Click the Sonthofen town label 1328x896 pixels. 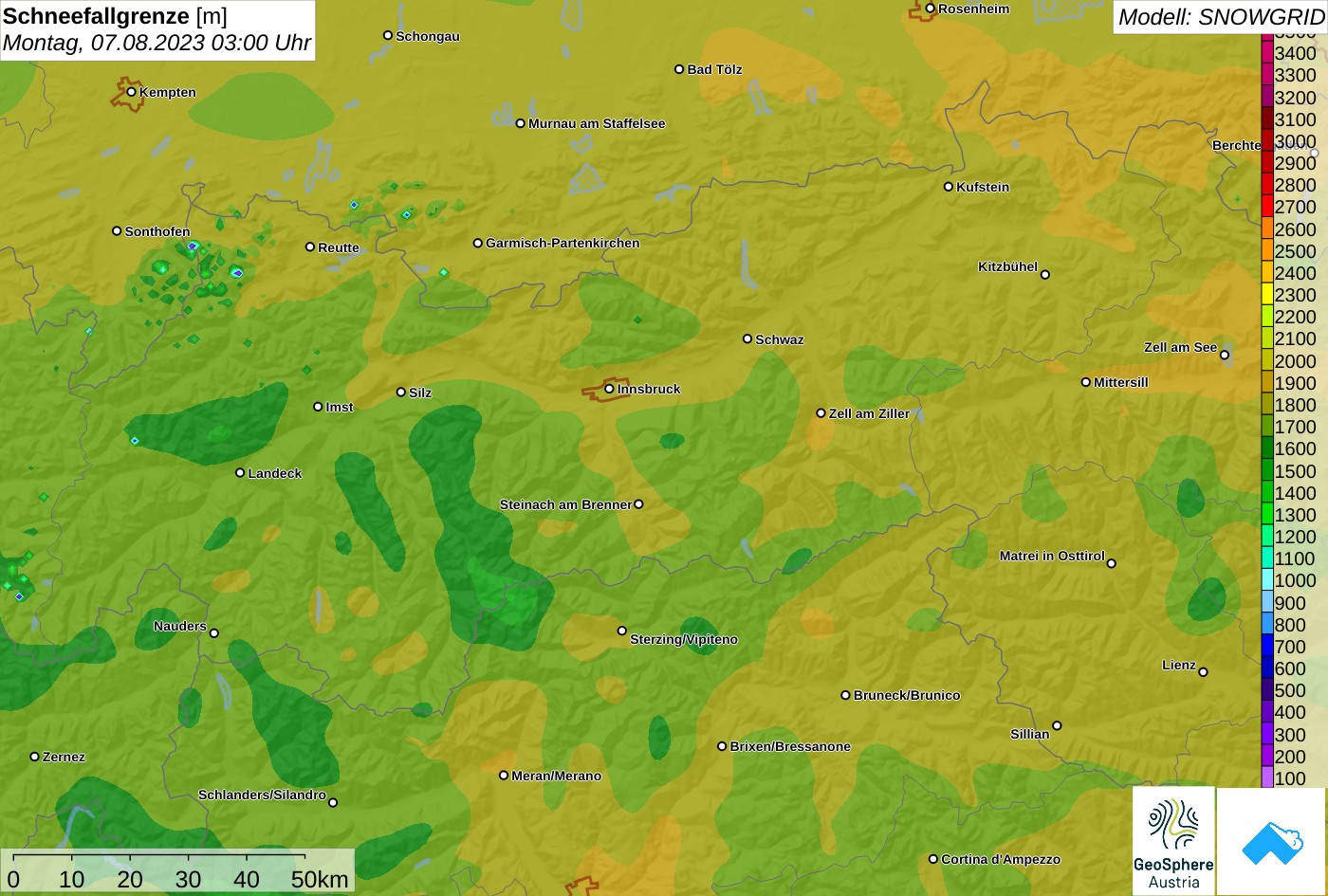157,231
